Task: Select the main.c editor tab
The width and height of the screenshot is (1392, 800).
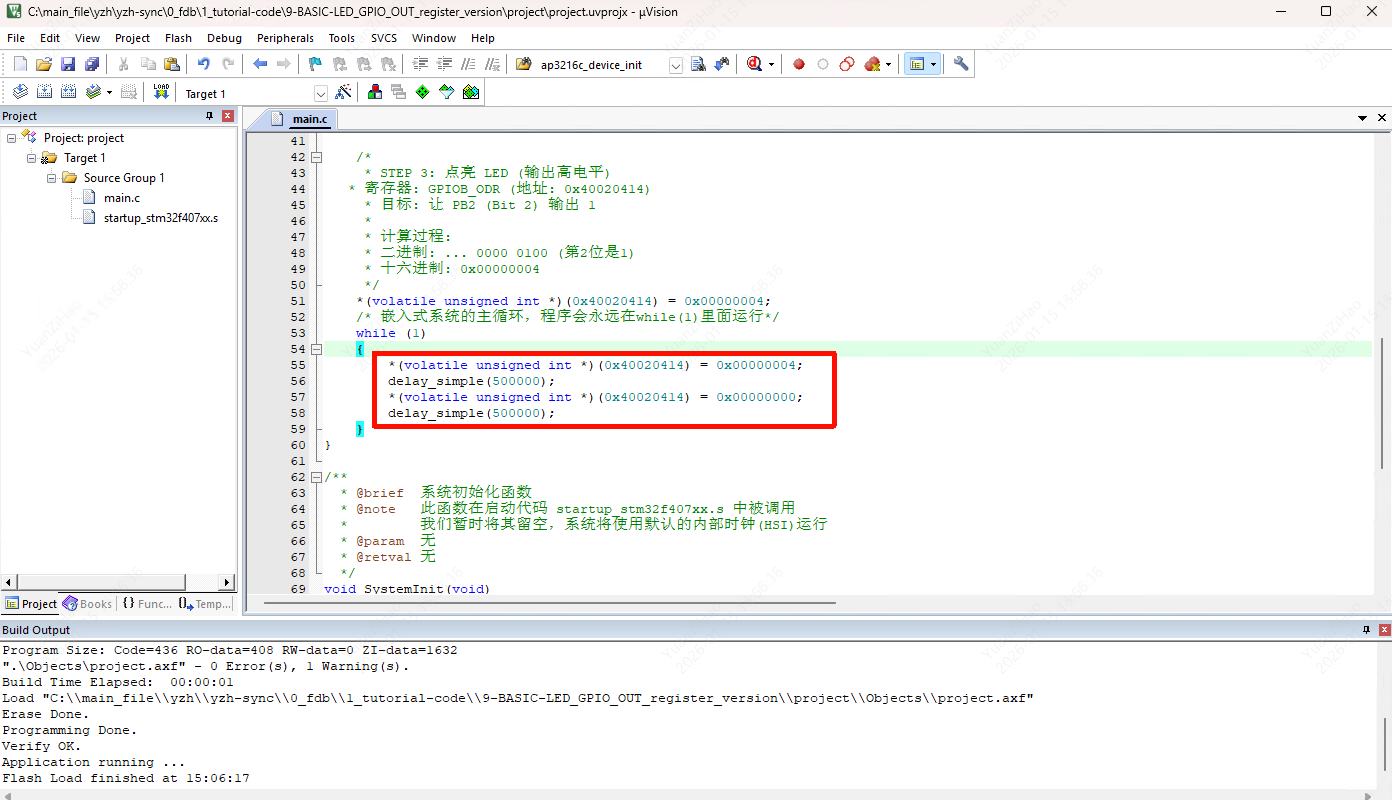Action: (x=308, y=119)
